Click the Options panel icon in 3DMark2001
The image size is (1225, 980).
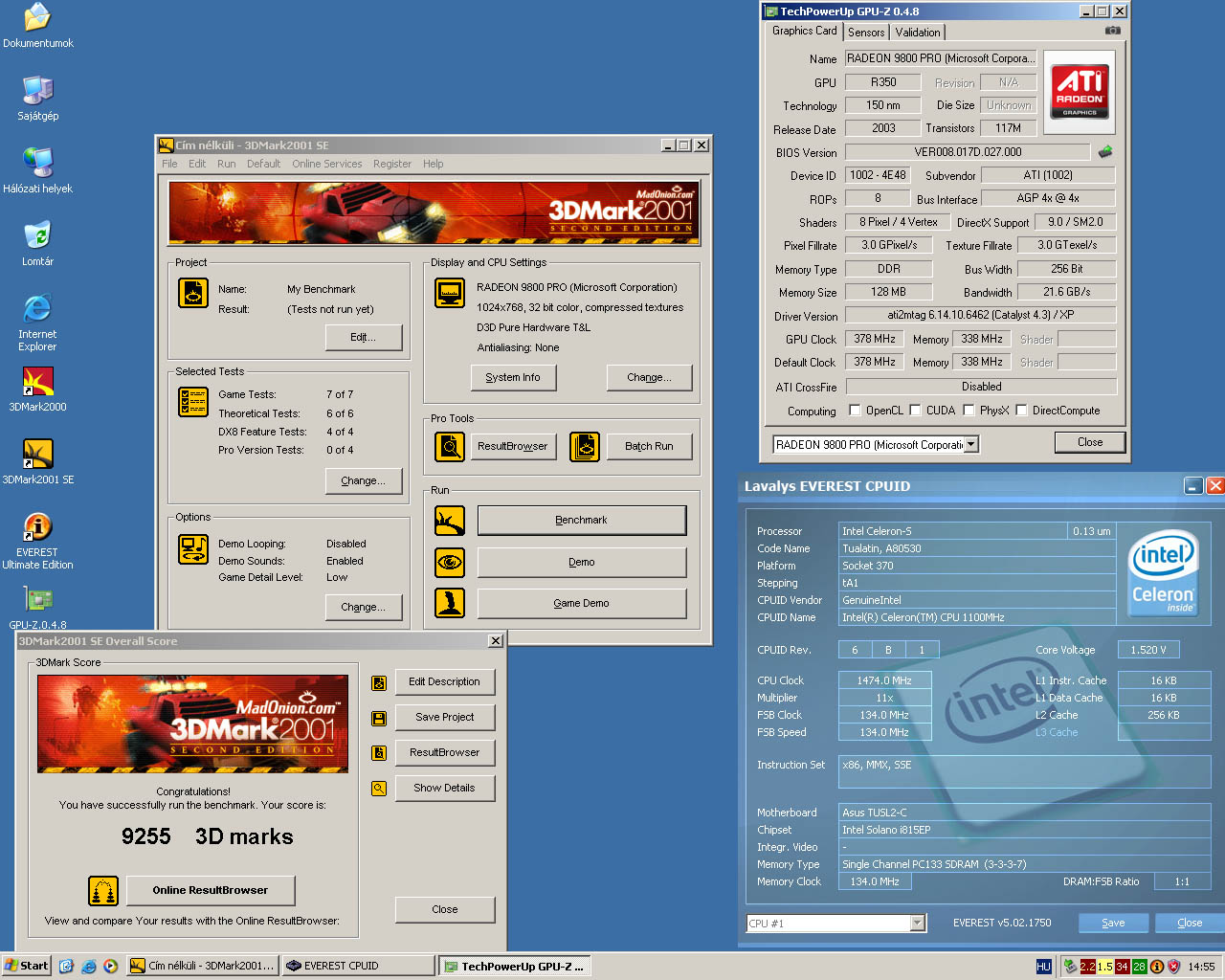click(x=193, y=549)
